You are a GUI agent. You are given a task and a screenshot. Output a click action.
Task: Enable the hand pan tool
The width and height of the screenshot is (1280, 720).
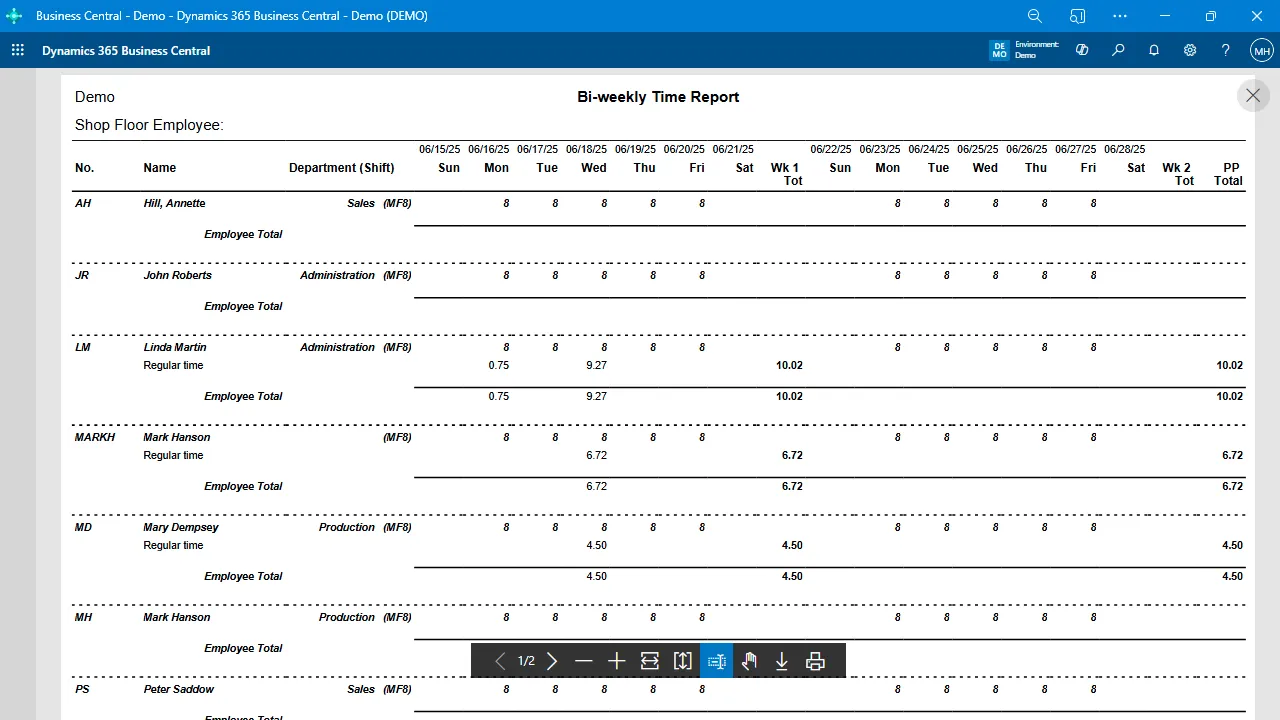[749, 661]
